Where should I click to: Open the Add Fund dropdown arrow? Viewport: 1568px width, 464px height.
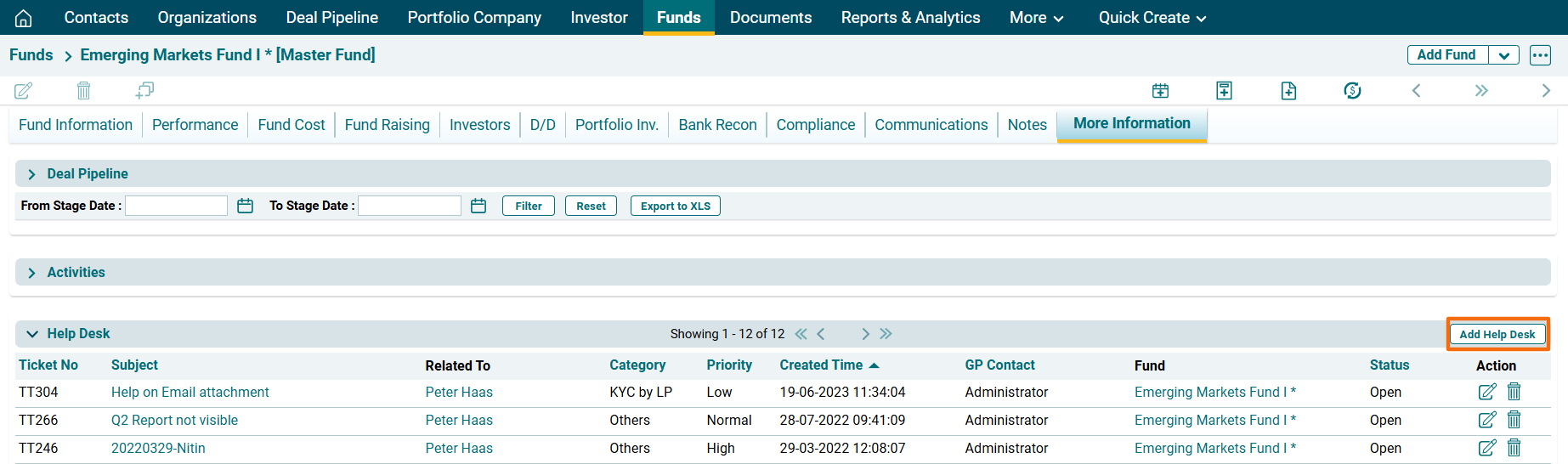(1503, 55)
